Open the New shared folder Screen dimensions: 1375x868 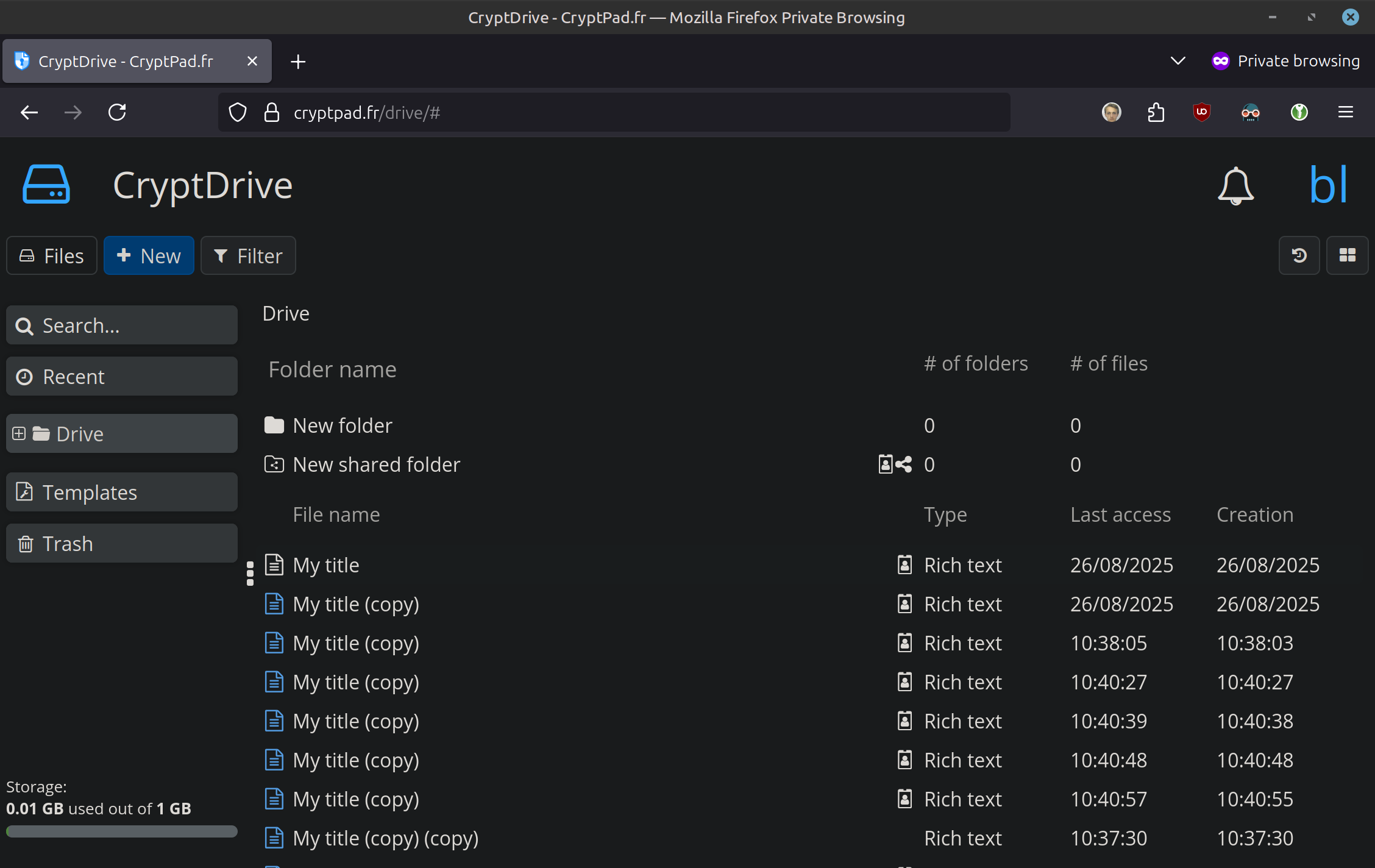(376, 464)
